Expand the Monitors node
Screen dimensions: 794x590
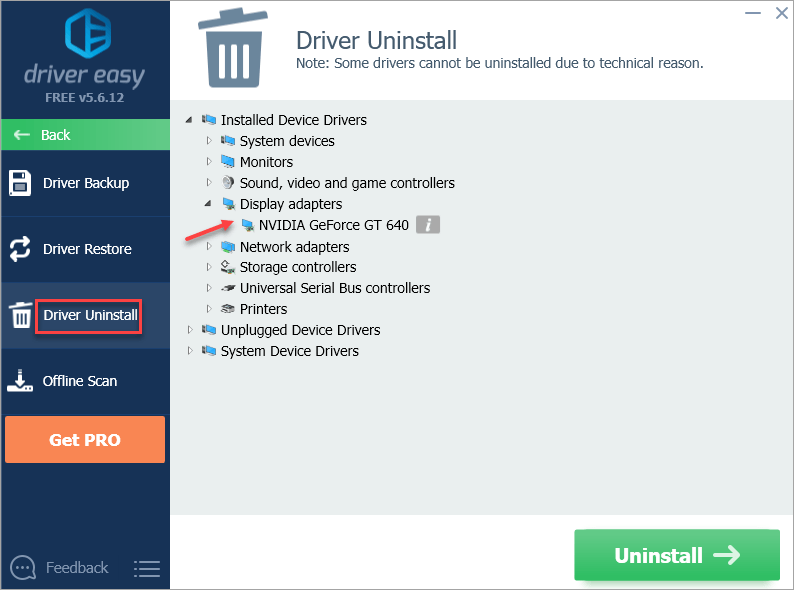click(x=209, y=162)
